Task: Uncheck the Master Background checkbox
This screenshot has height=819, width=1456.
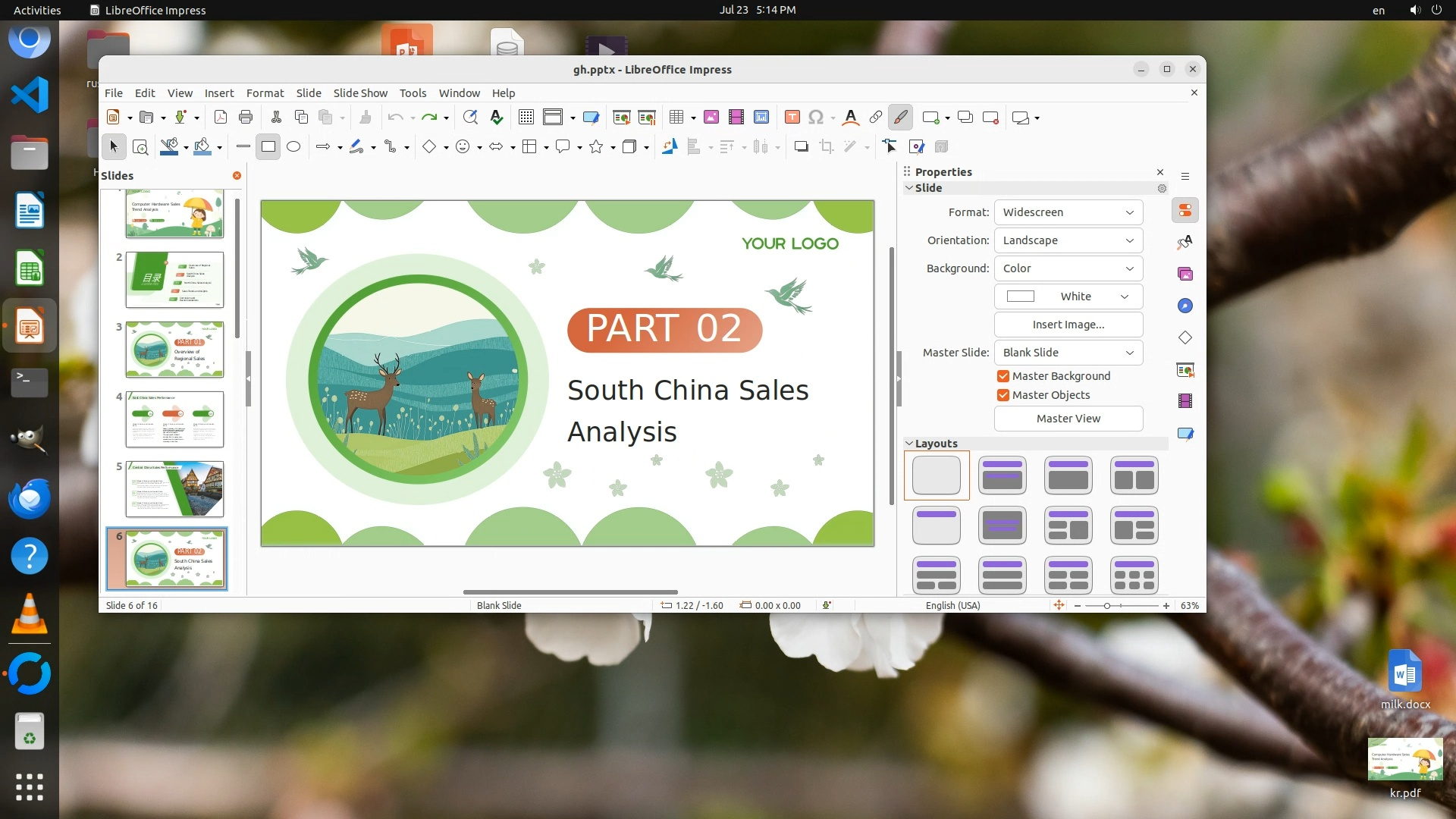Action: click(1003, 376)
